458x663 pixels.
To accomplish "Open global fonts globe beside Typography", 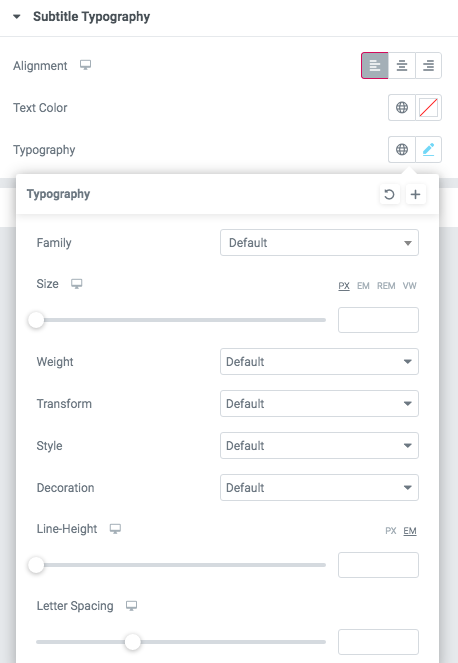I will tap(402, 149).
